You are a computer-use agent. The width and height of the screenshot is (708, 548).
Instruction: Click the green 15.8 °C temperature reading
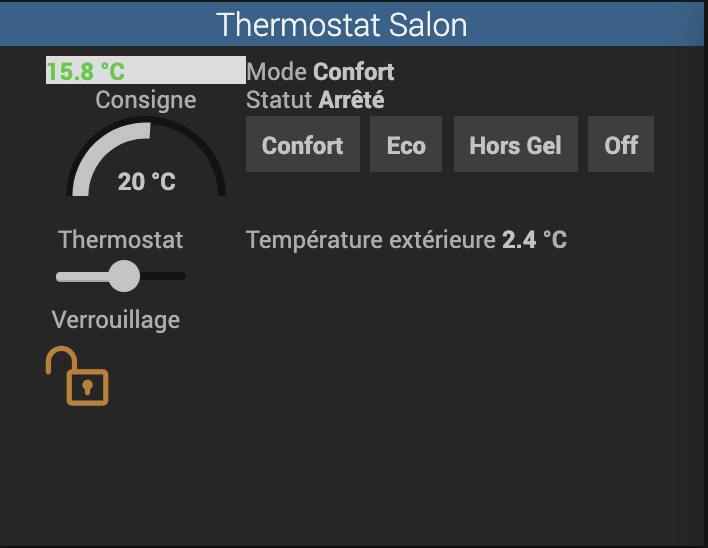coord(86,71)
